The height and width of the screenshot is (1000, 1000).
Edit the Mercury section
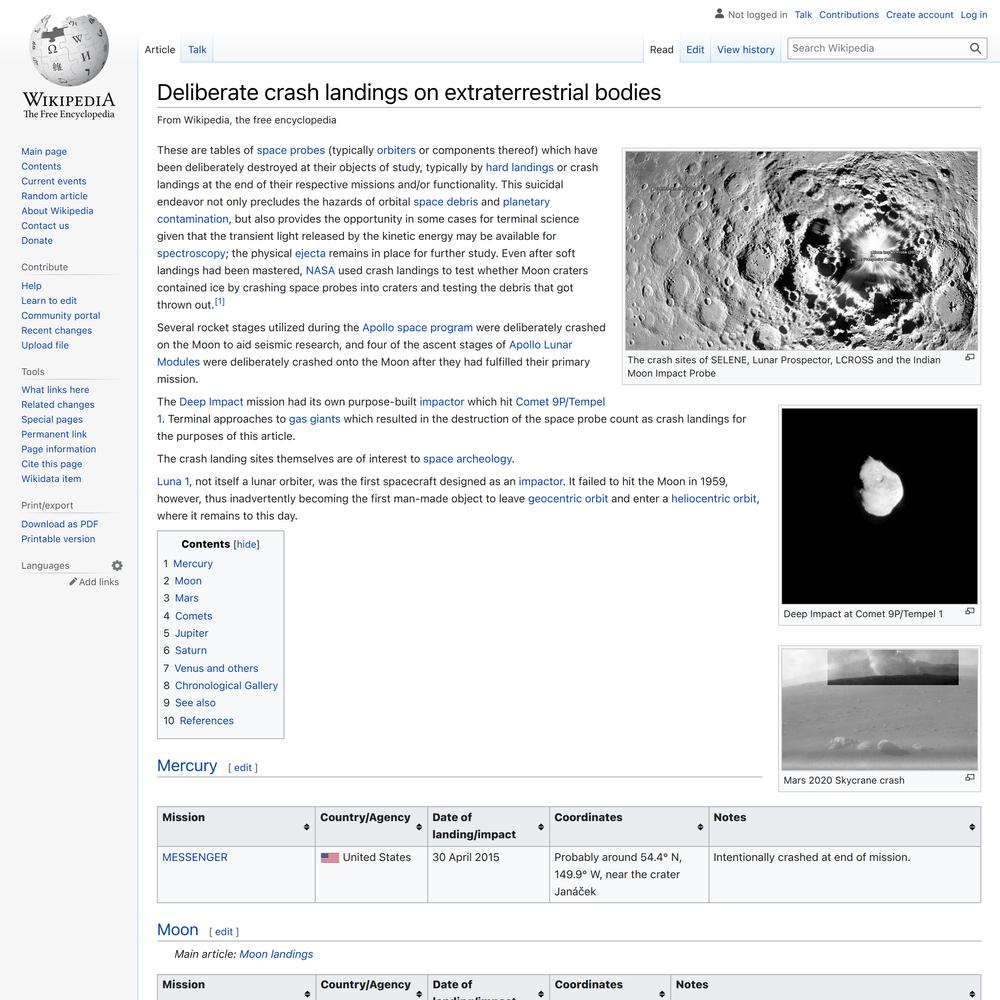pyautogui.click(x=243, y=768)
